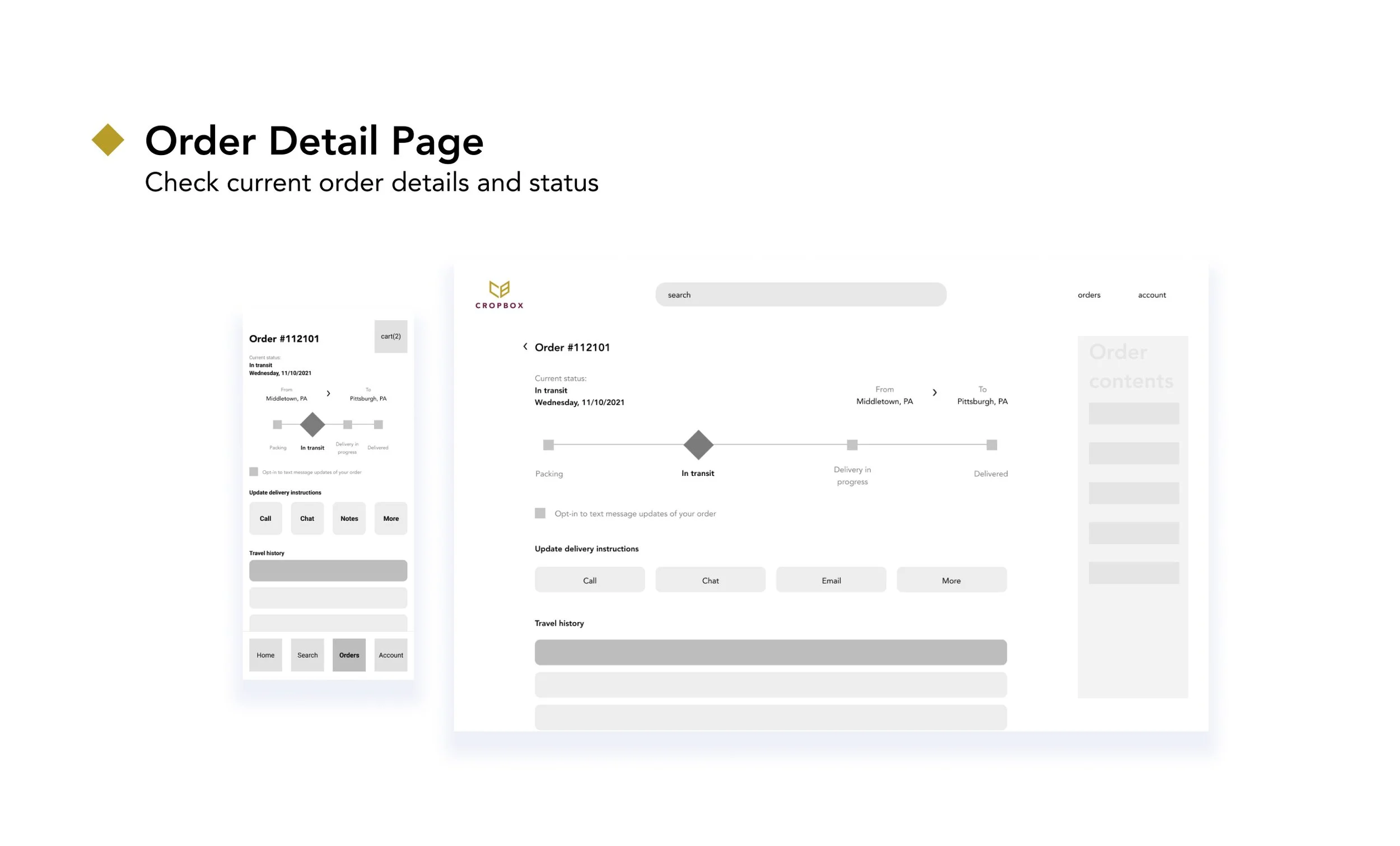1400x846 pixels.
Task: Click the From-To chevron arrow on desktop
Action: point(935,392)
